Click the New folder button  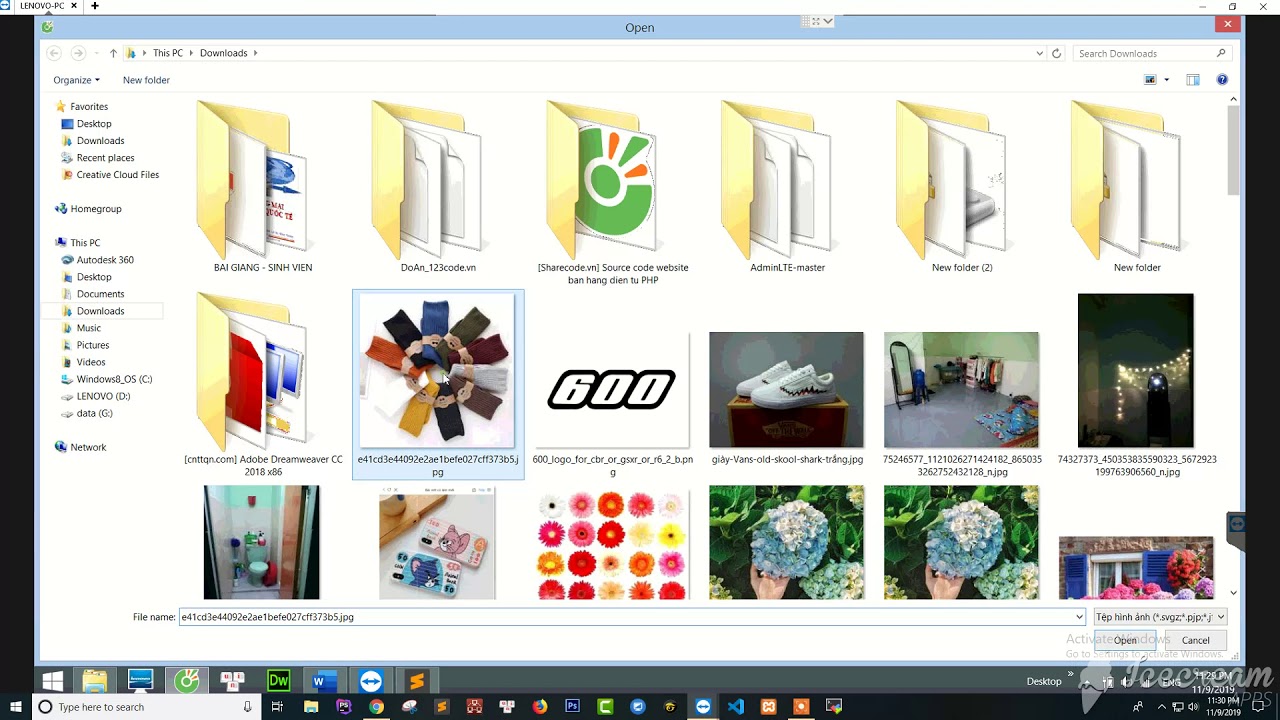tap(146, 80)
